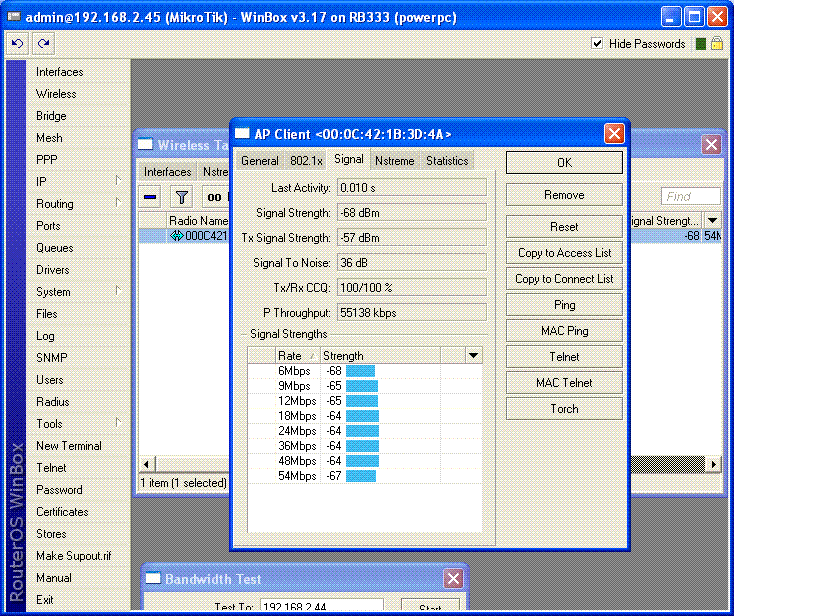Image resolution: width=840 pixels, height=616 pixels.
Task: Click the Find field in Wireless Tables
Action: pos(691,196)
